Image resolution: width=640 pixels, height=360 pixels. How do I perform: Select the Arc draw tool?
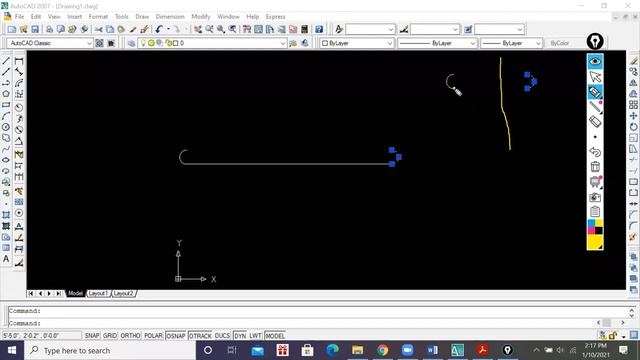(x=6, y=116)
